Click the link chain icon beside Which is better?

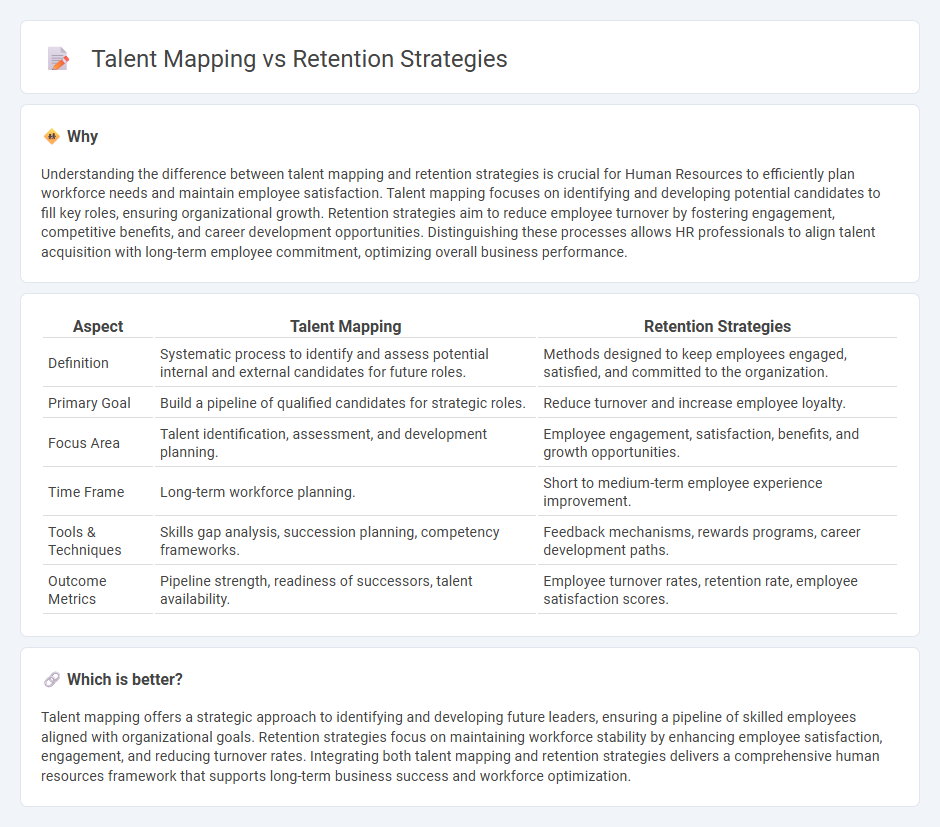point(52,680)
